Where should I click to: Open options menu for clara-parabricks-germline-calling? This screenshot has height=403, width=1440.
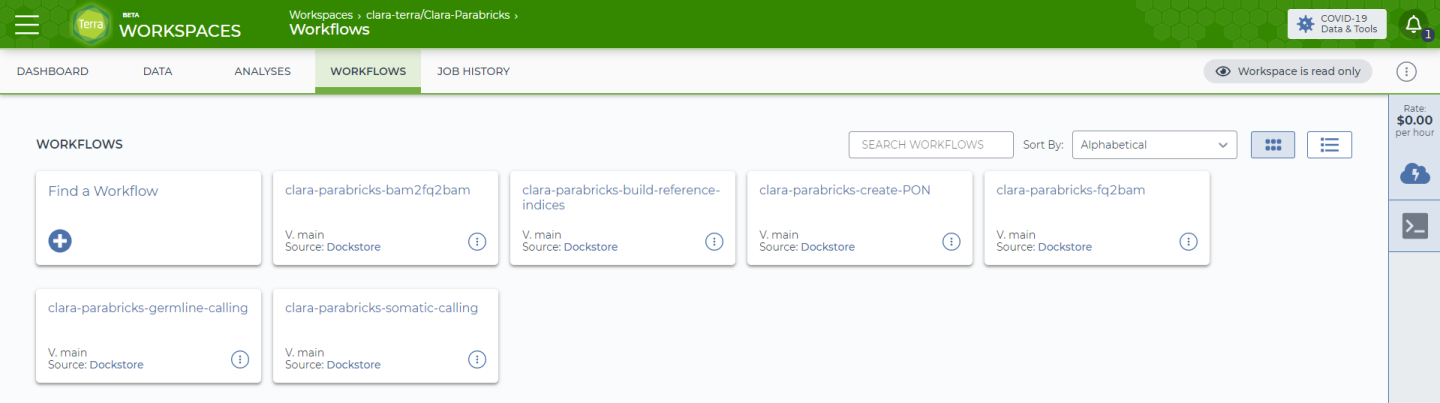tap(240, 359)
